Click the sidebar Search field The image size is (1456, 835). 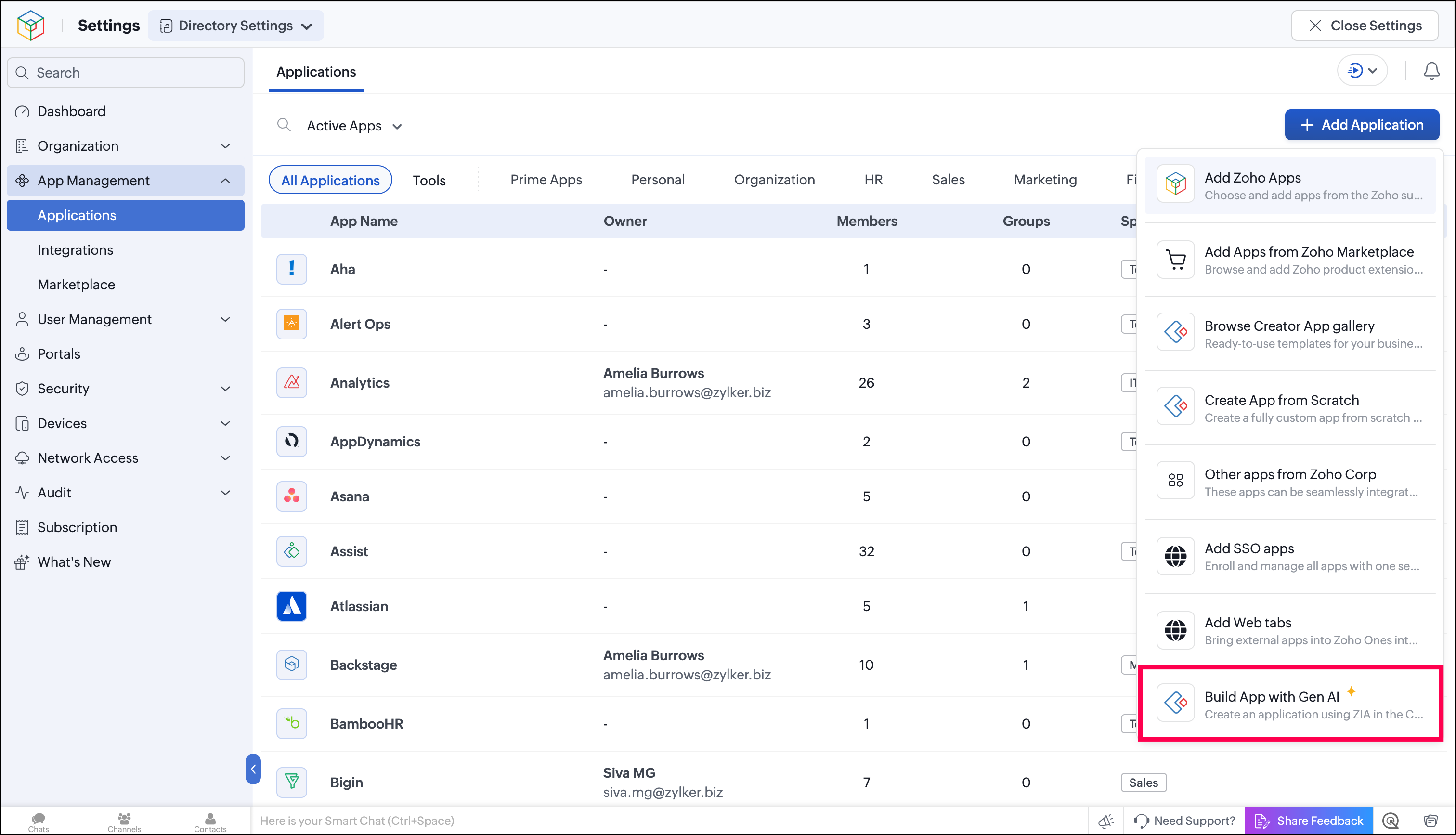point(126,73)
